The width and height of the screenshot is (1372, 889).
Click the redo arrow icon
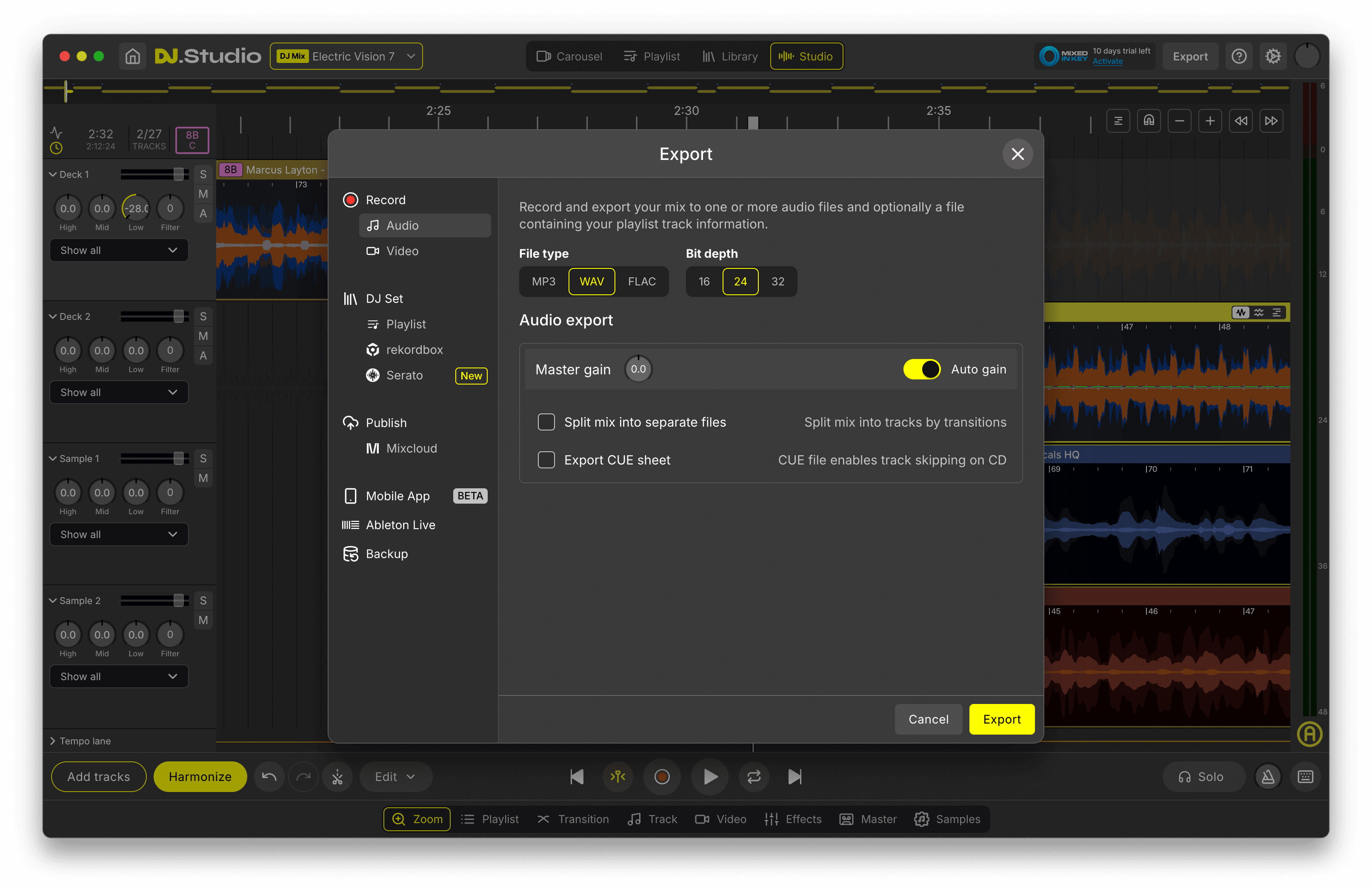[x=303, y=777]
